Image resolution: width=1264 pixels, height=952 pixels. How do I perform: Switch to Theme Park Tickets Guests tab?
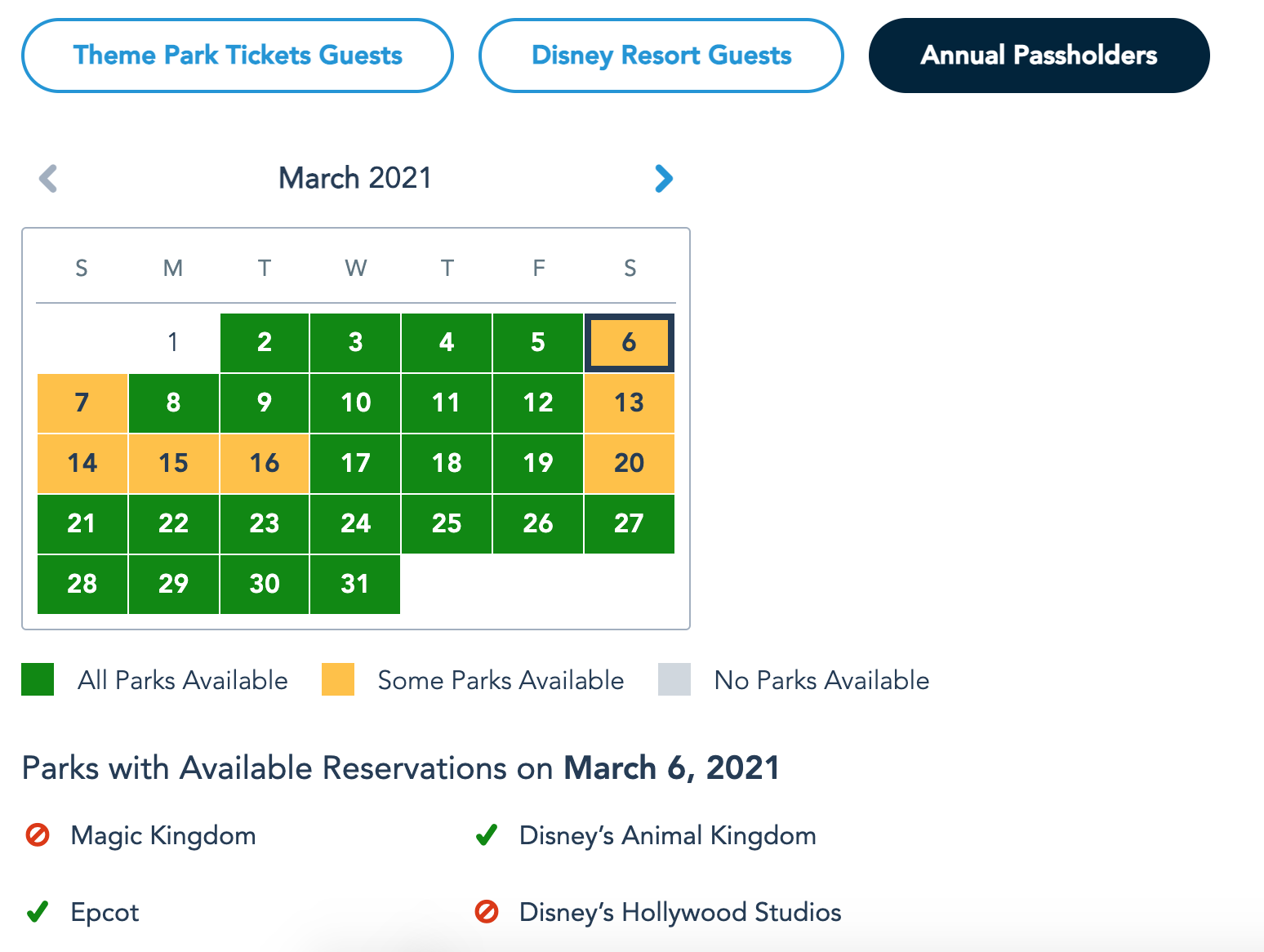click(x=238, y=56)
